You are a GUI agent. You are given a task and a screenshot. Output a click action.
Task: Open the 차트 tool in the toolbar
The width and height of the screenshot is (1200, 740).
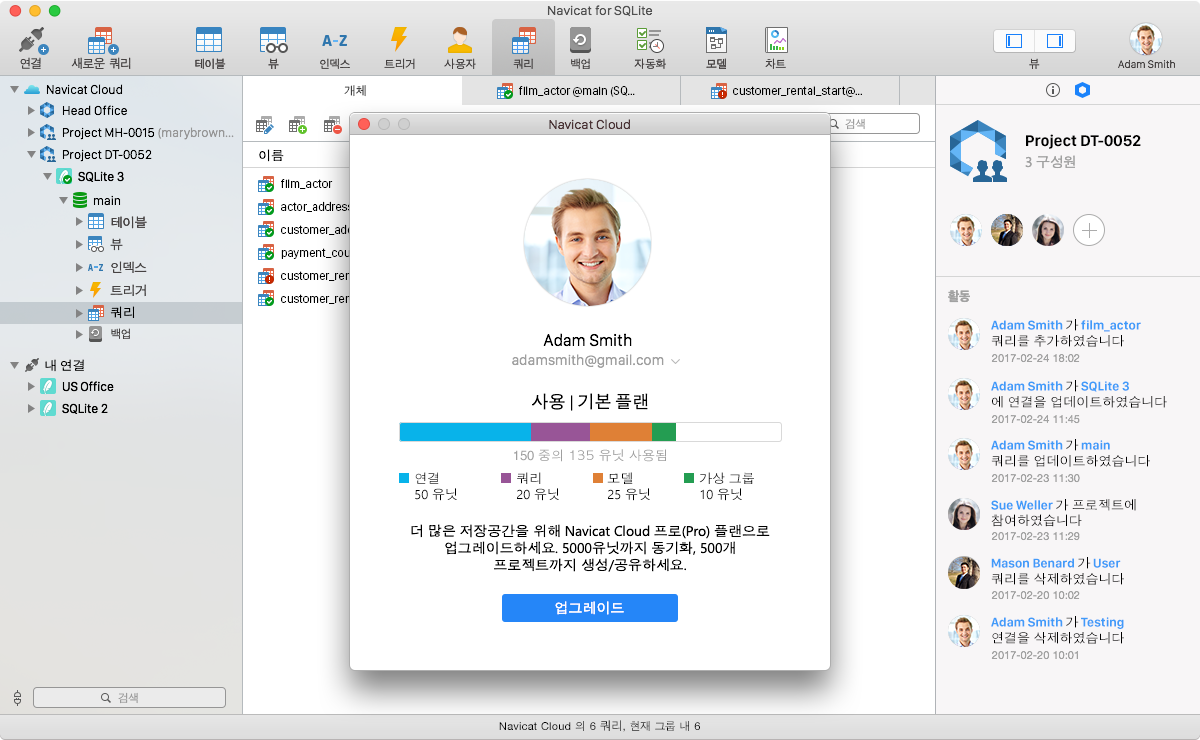coord(775,45)
